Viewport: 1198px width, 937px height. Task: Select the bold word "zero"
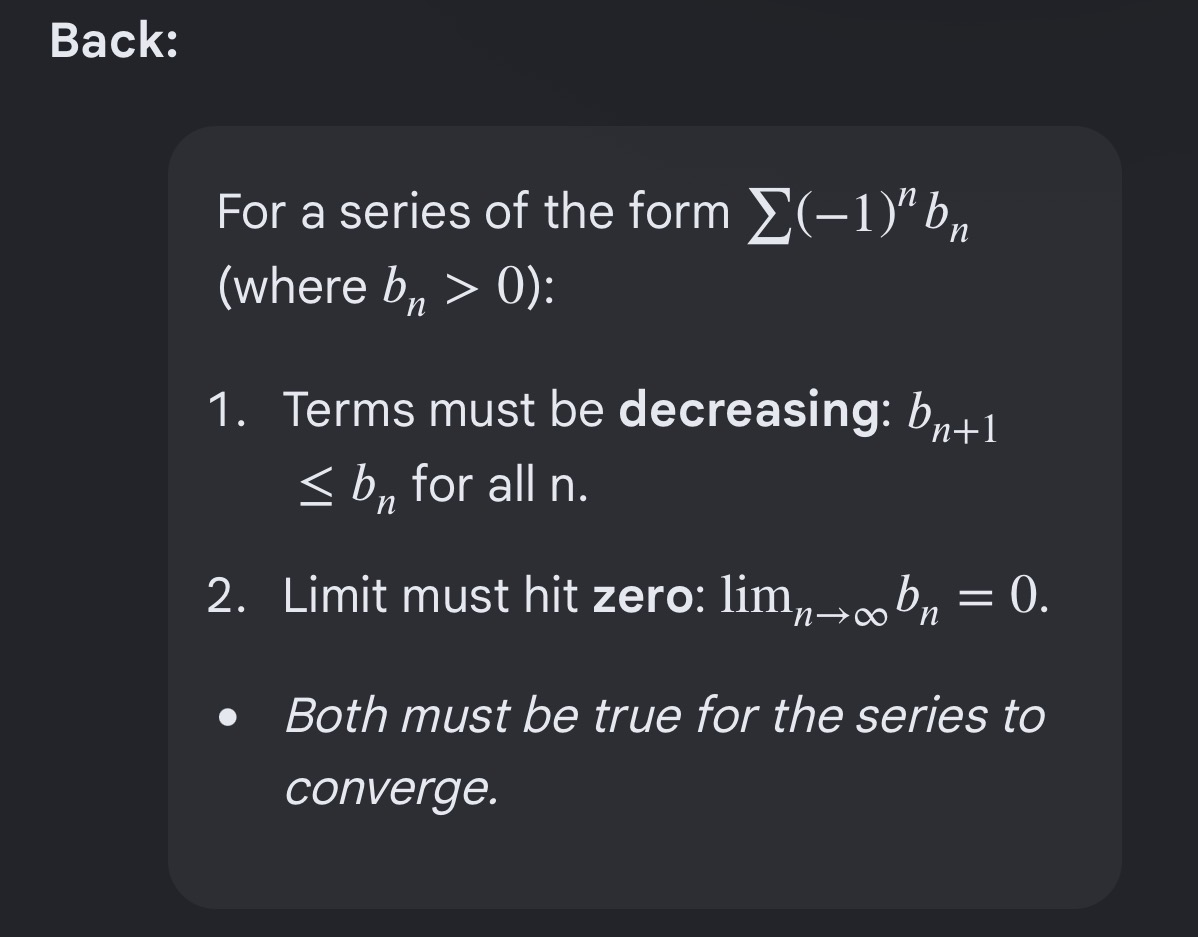pyautogui.click(x=642, y=597)
